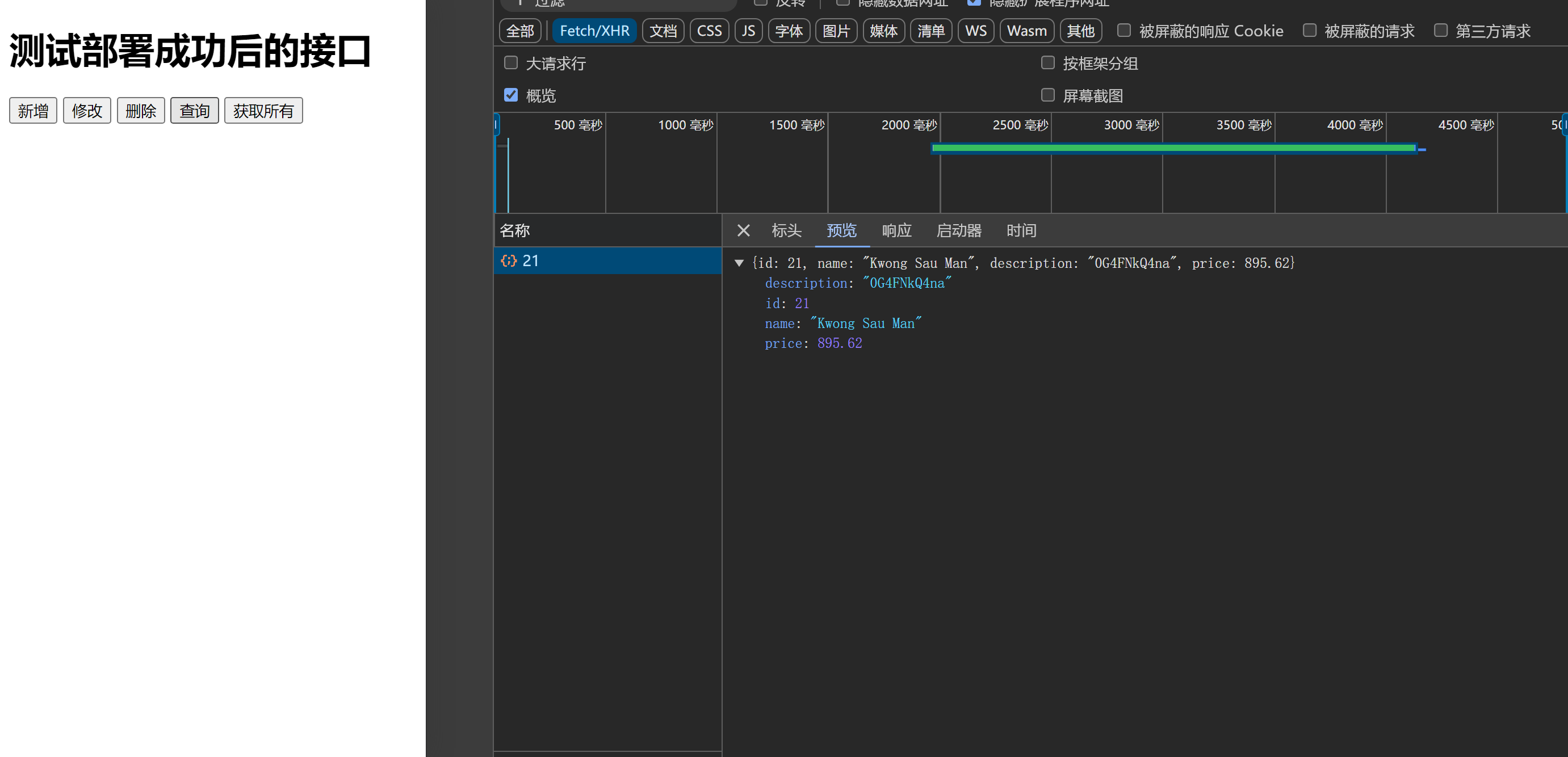This screenshot has width=1568, height=757.
Task: Check 按框架分组 group by frame
Action: pos(1047,62)
